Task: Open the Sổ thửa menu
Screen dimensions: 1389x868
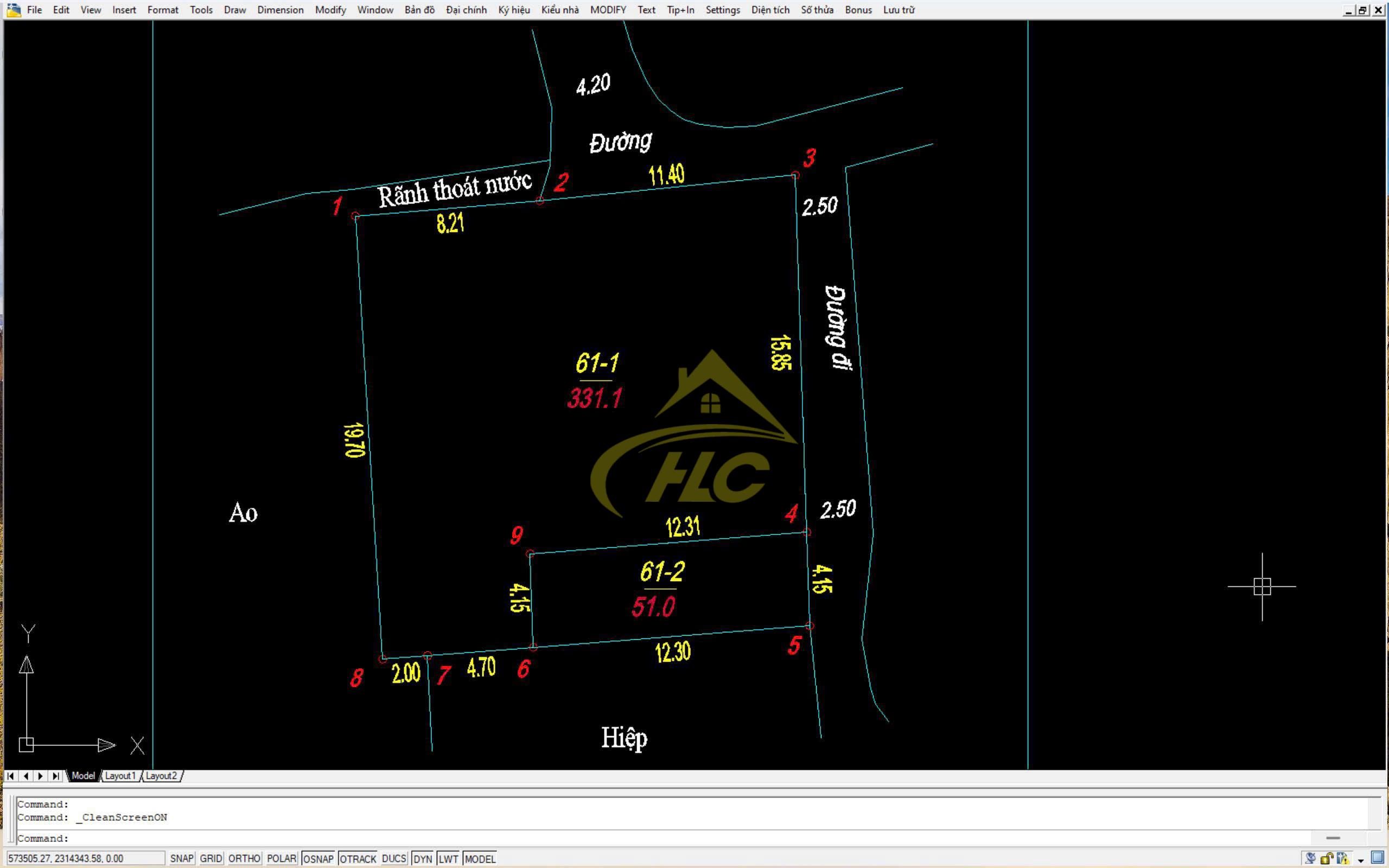Action: [x=817, y=10]
